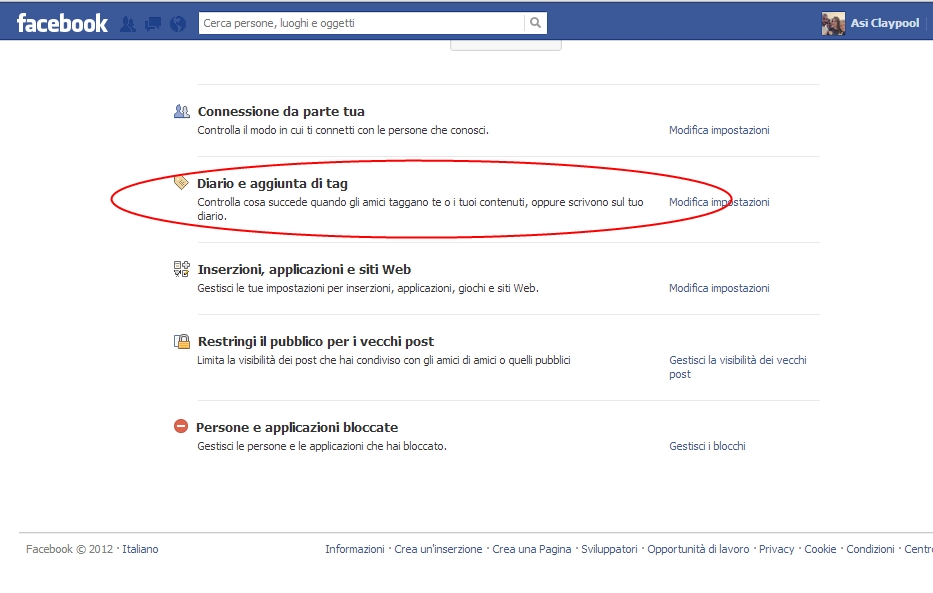
Task: Click the Connessione da parte tua icon
Action: click(x=181, y=112)
